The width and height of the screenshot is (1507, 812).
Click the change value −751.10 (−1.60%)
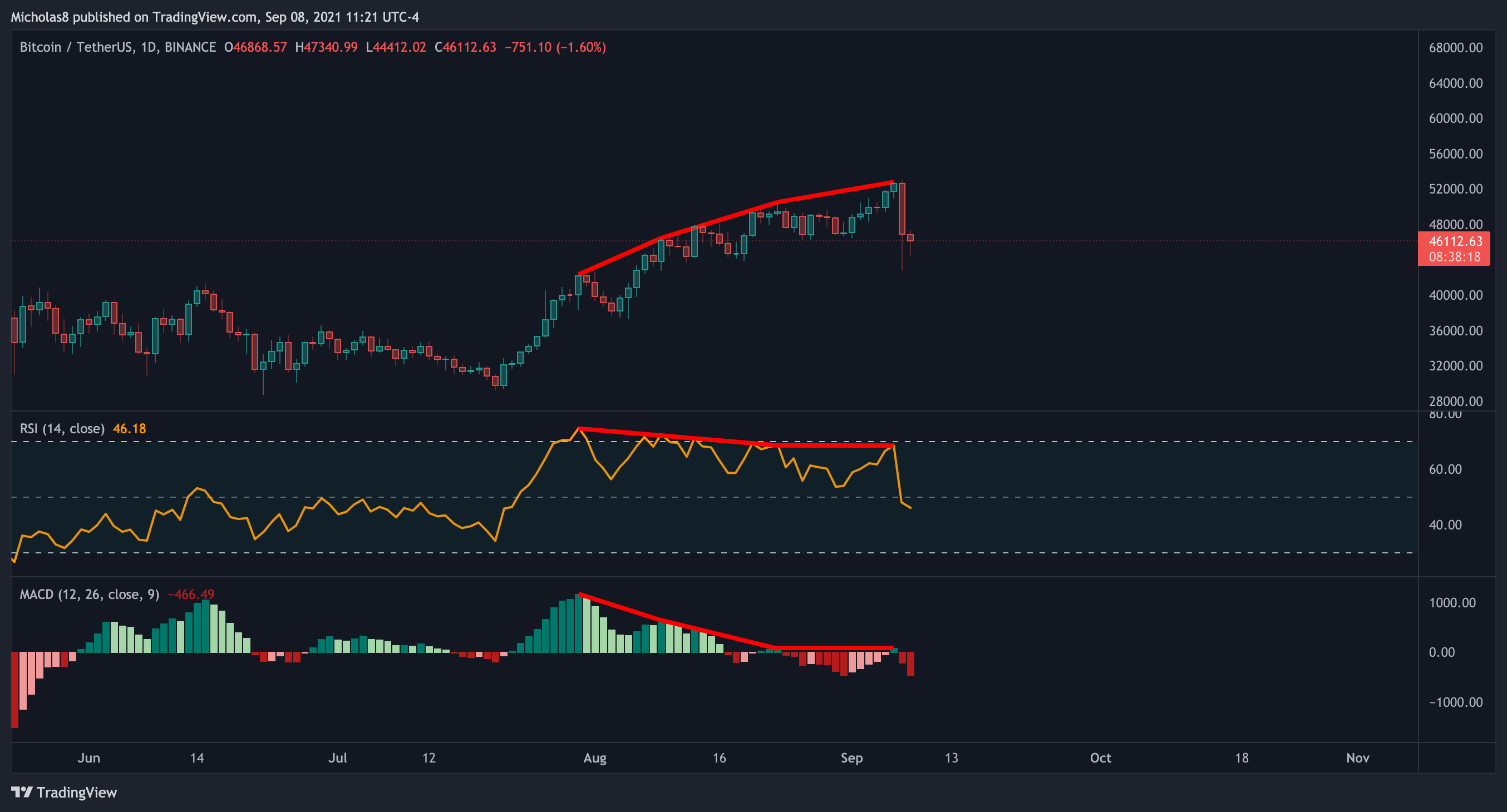pyautogui.click(x=555, y=47)
